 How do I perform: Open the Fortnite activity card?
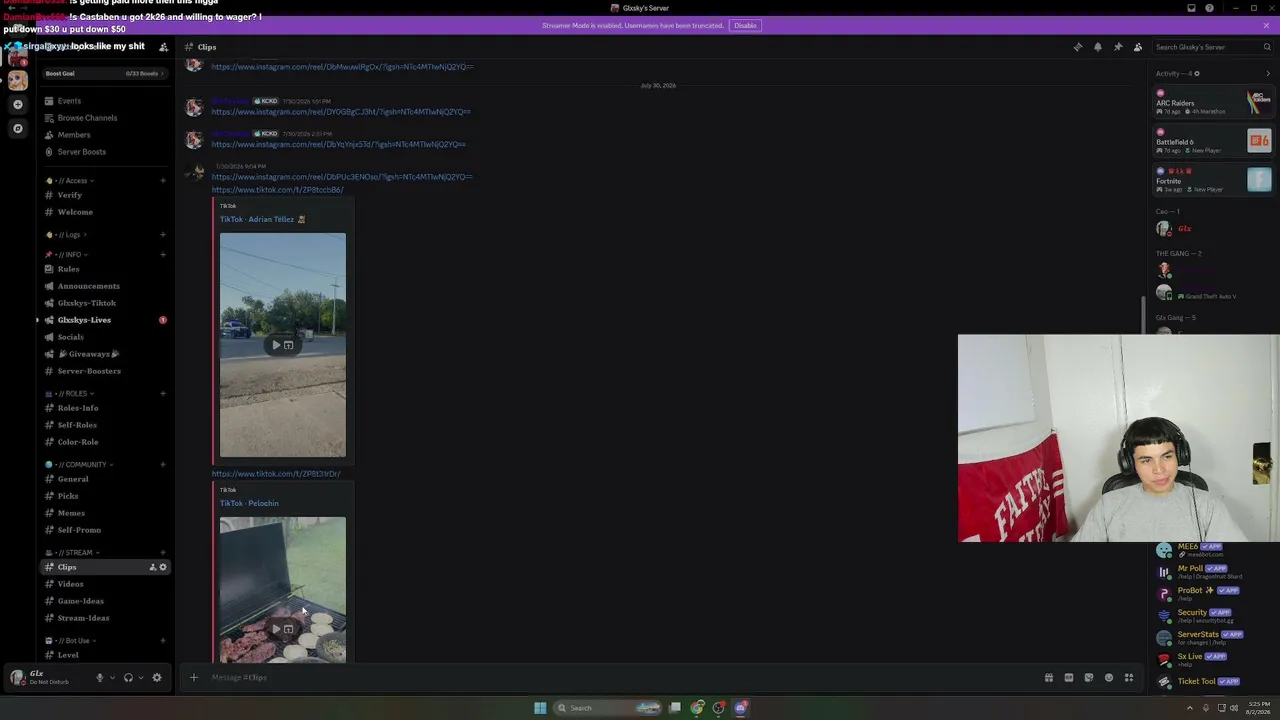point(1213,180)
